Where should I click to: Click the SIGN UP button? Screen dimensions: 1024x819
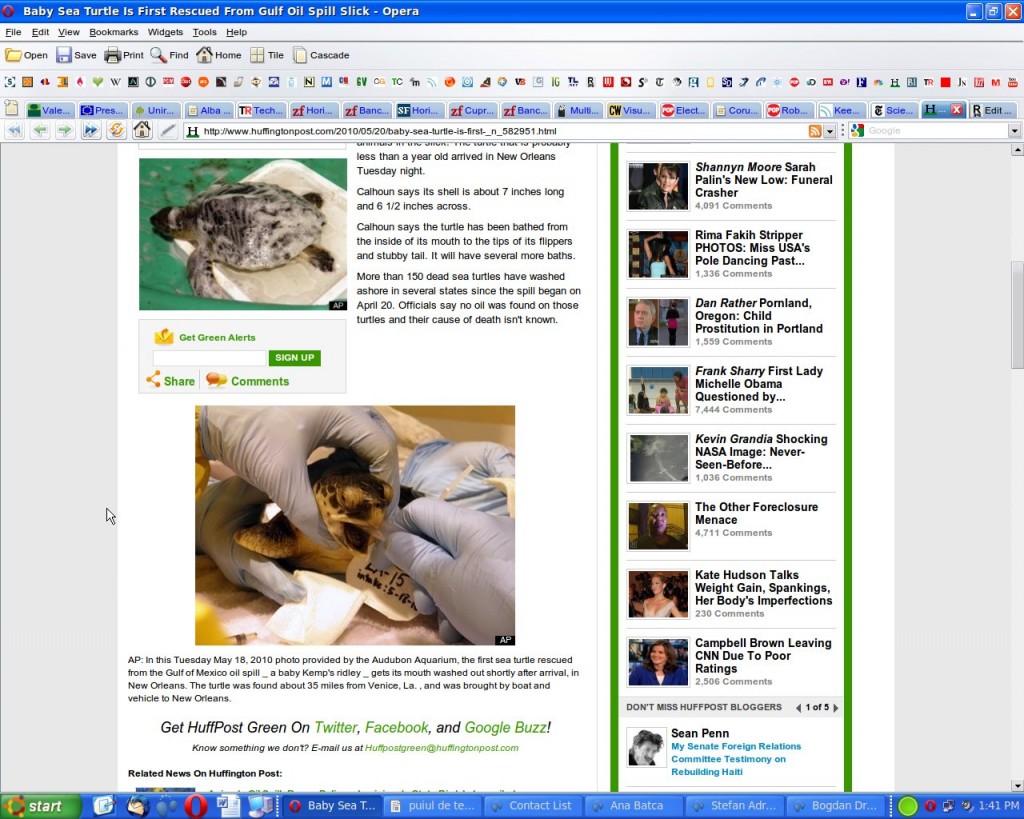tap(295, 358)
